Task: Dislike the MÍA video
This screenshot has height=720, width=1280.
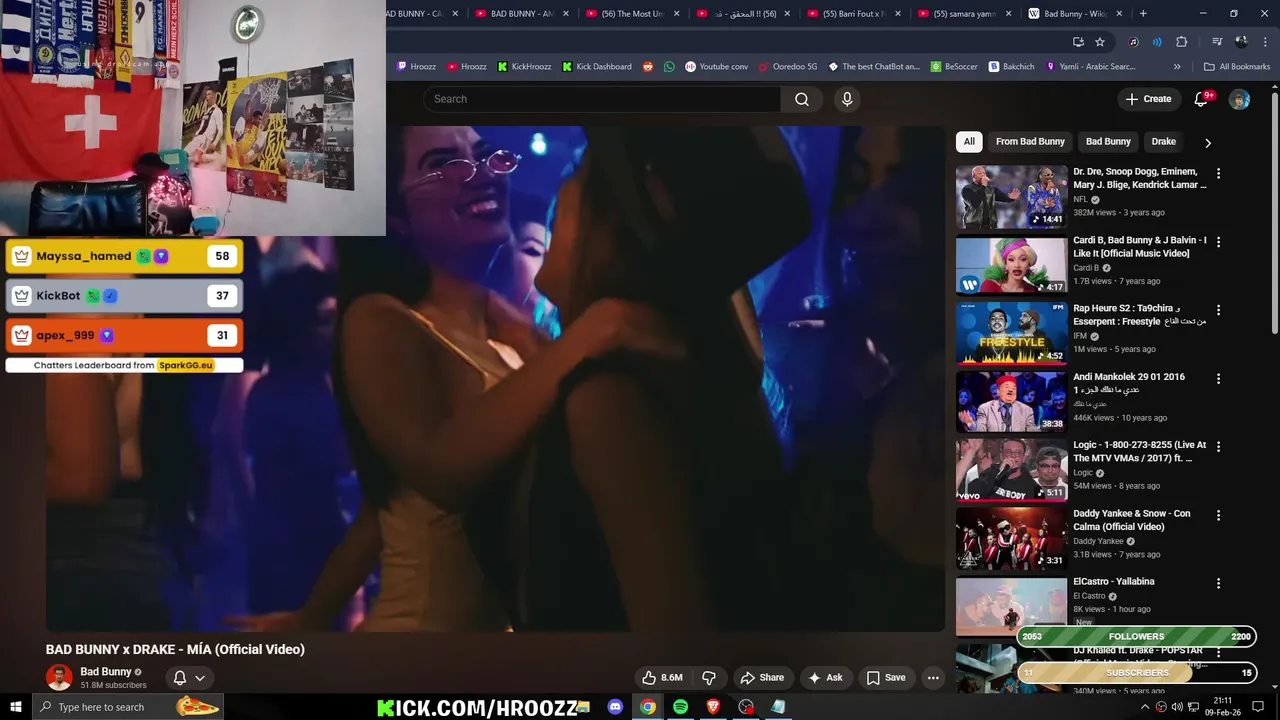Action: coord(709,677)
